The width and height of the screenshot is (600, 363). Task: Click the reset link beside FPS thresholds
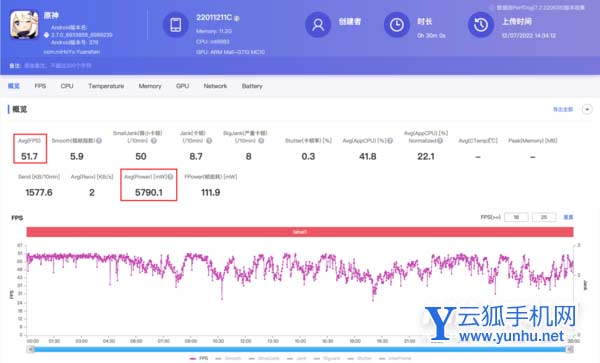568,217
